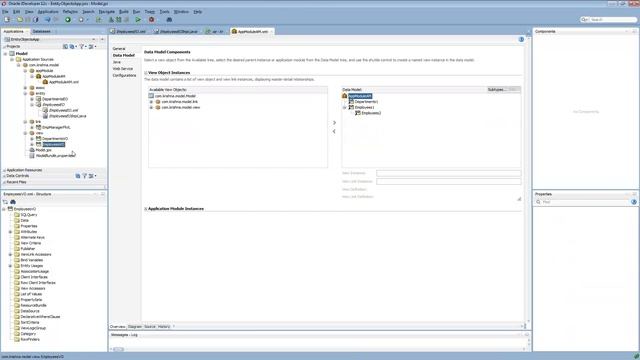Image resolution: width=640 pixels, height=360 pixels.
Task: Open the EntityObjectsApp application dropdown
Action: pos(94,40)
